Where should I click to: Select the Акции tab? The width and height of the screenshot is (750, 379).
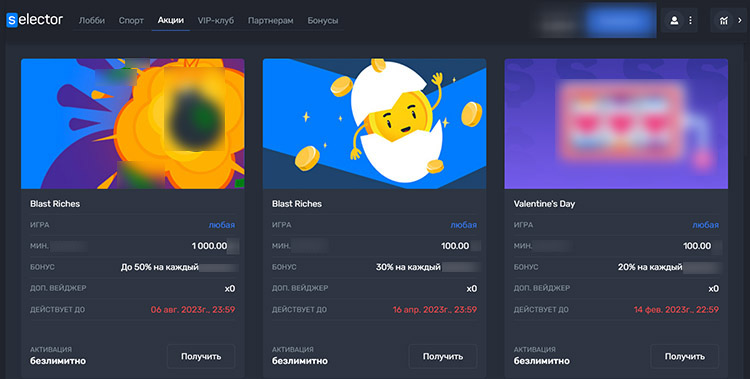(171, 21)
